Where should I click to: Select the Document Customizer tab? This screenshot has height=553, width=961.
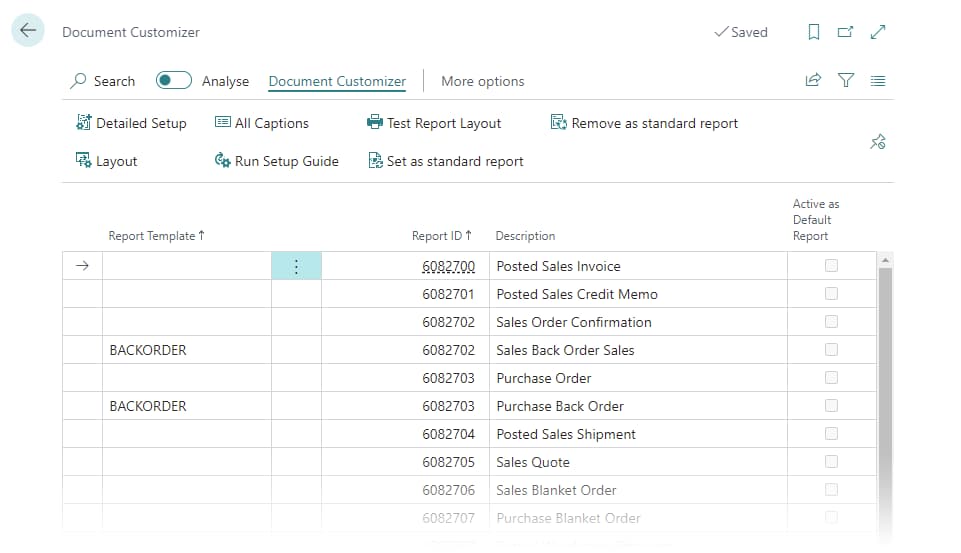click(x=337, y=82)
